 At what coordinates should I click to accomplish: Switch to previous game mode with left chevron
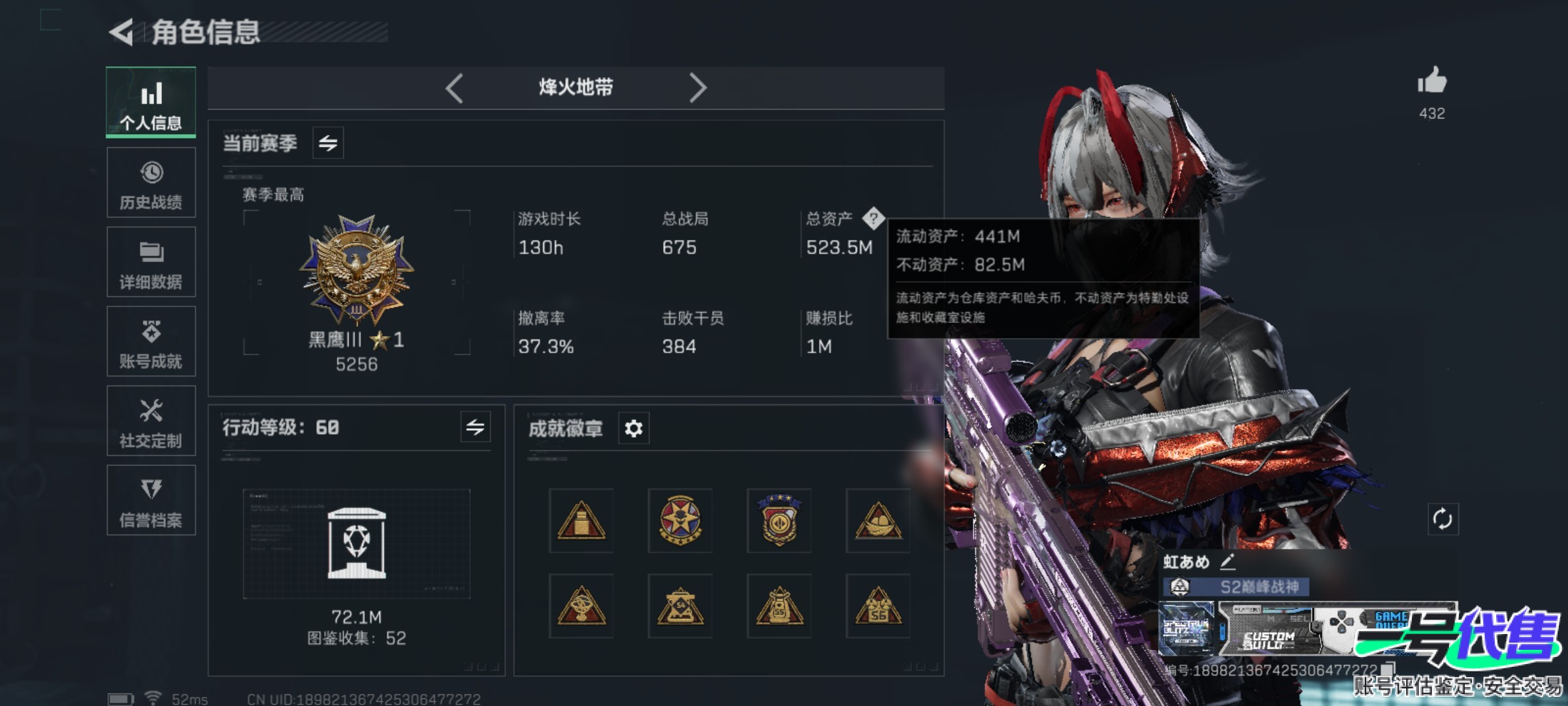pos(454,88)
